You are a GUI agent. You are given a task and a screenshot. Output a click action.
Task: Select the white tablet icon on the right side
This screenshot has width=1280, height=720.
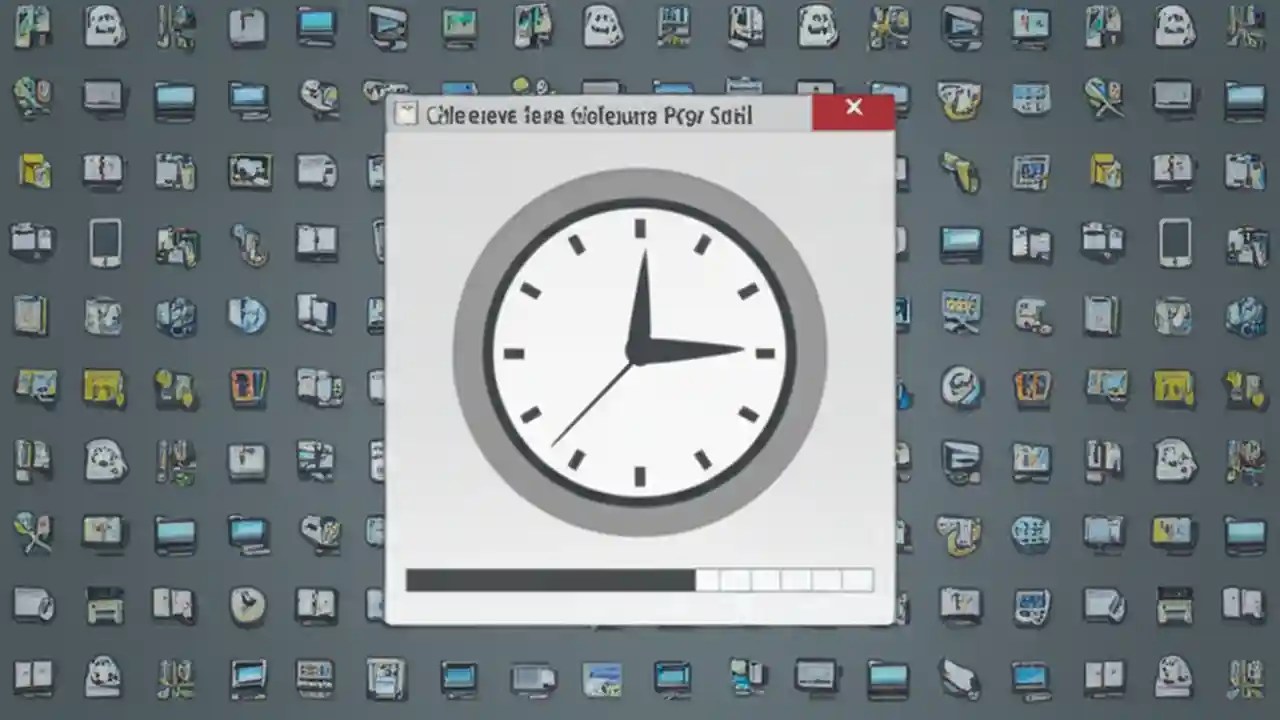(1174, 242)
